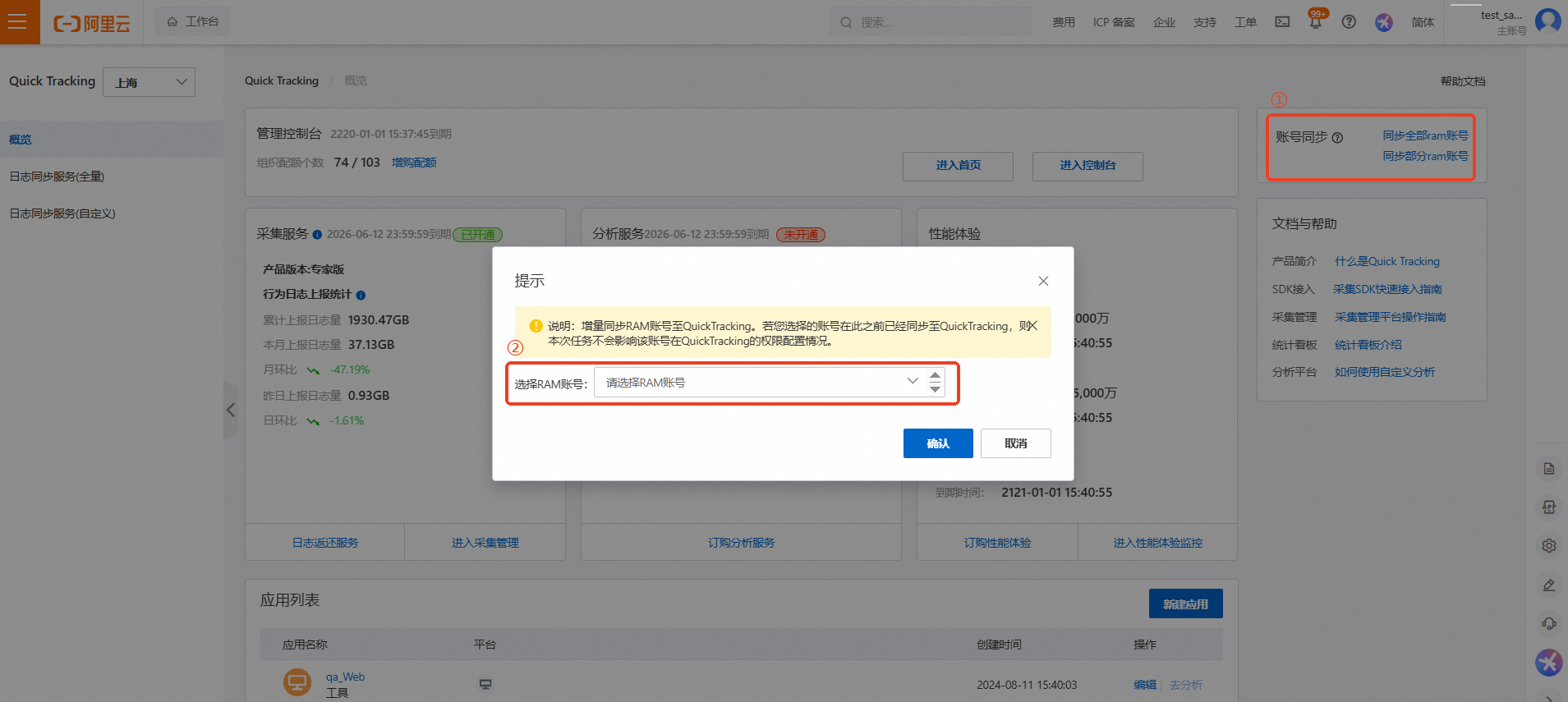Open 日志同步服务(自定义) in the sidebar
Viewport: 1568px width, 702px height.
(62, 213)
